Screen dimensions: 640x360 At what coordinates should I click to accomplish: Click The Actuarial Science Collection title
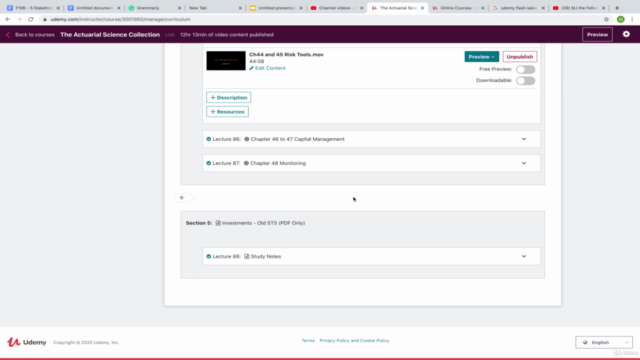pos(110,35)
